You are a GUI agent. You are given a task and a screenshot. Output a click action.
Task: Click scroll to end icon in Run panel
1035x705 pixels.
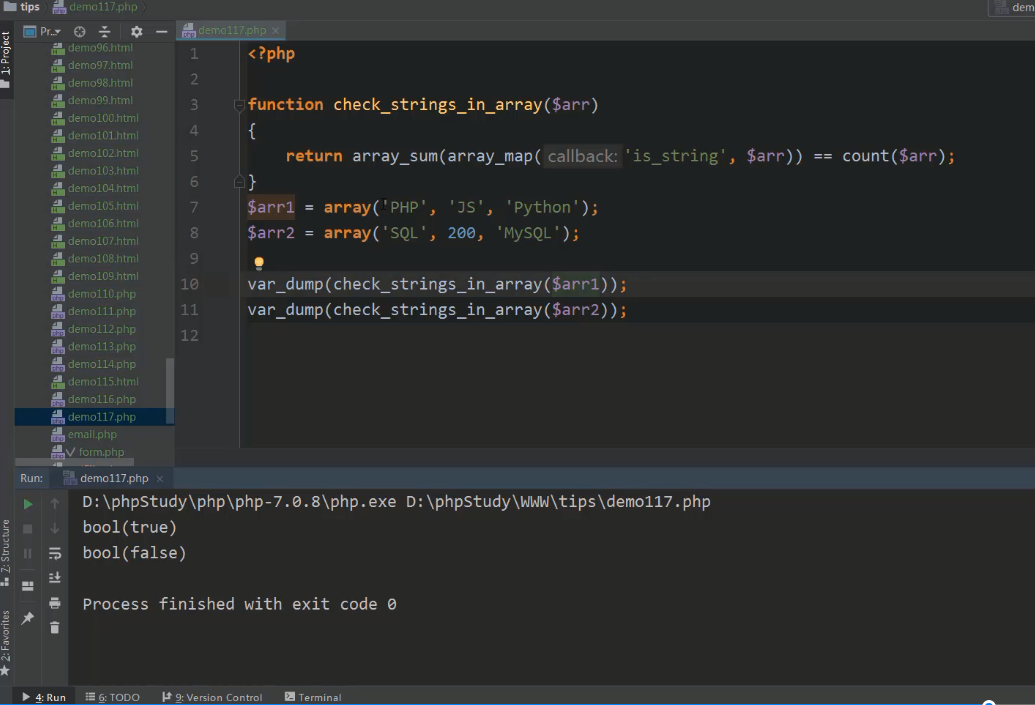coord(55,578)
